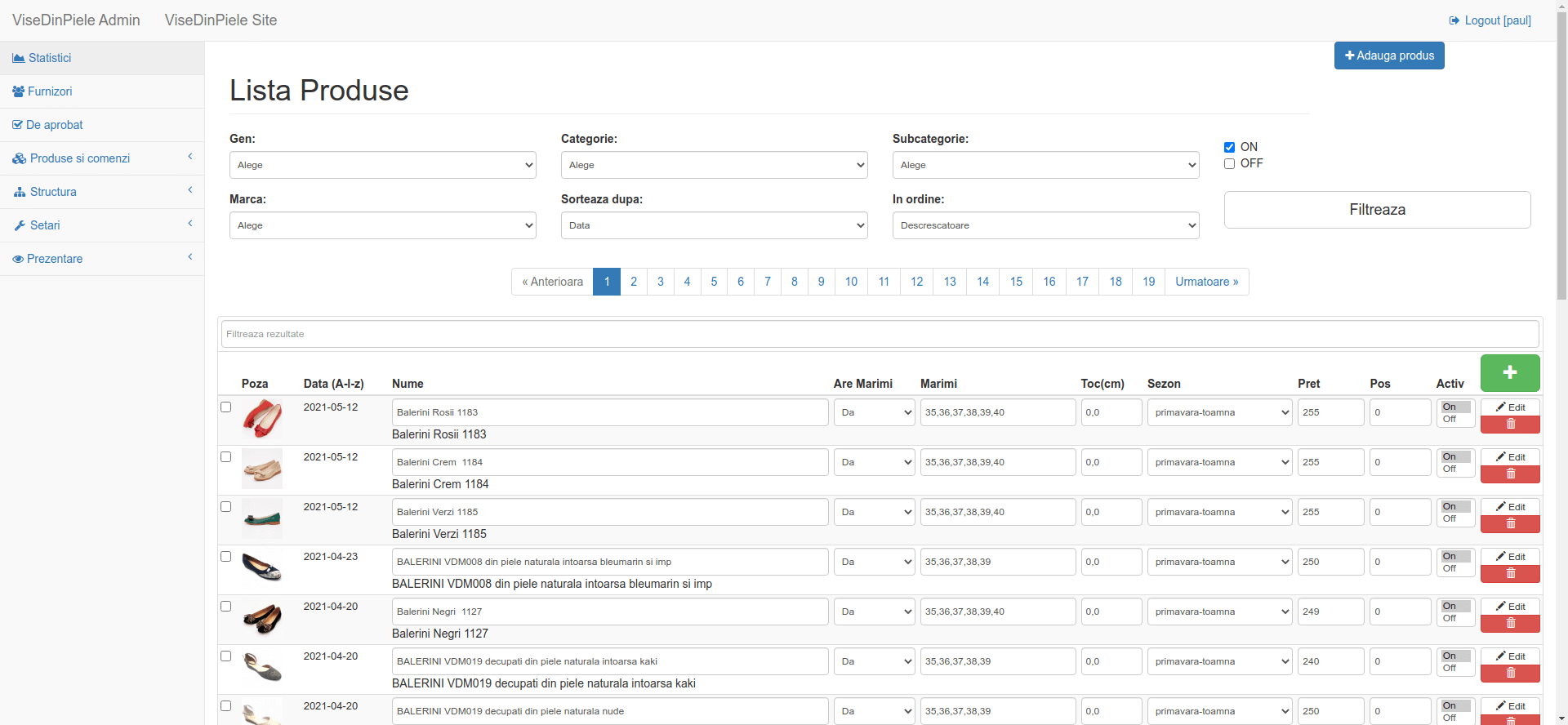Click the Filtreaza rezultate search field
Screen dimensions: 1568x725
tap(880, 334)
